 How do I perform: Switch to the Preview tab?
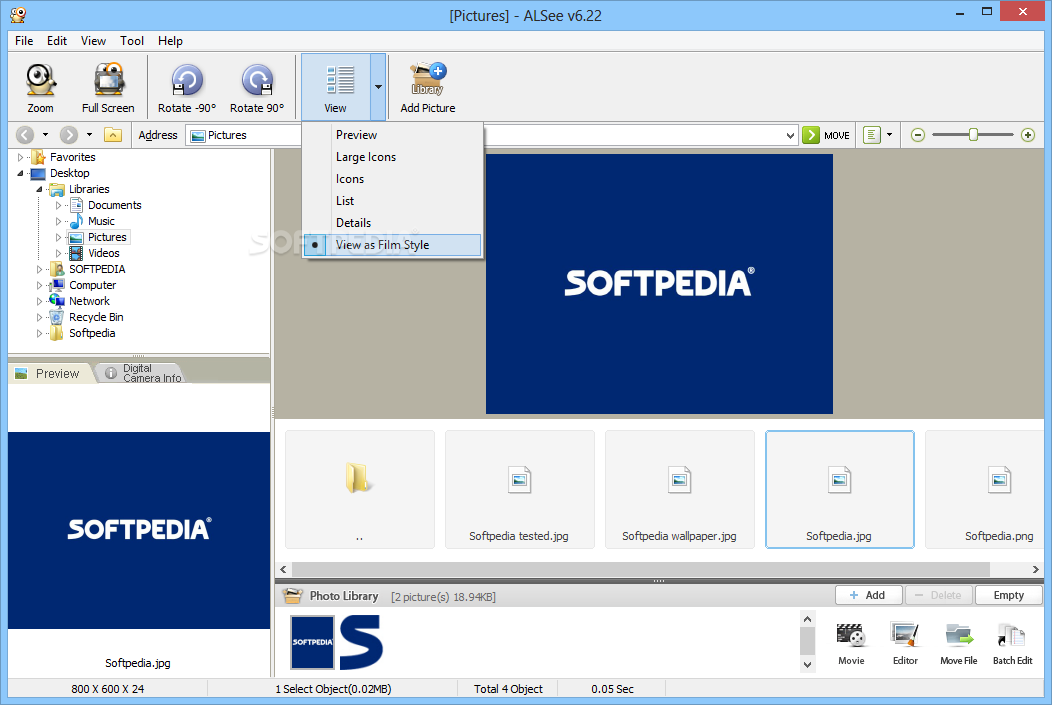pyautogui.click(x=50, y=373)
